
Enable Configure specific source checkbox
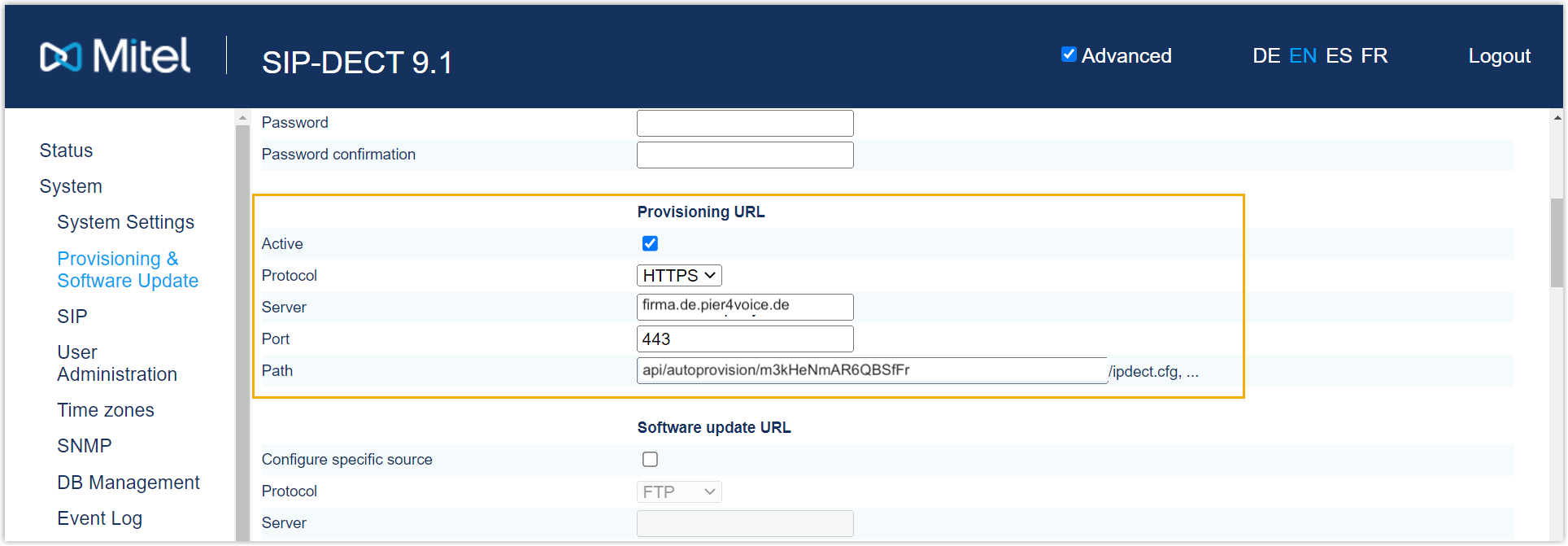pyautogui.click(x=650, y=459)
